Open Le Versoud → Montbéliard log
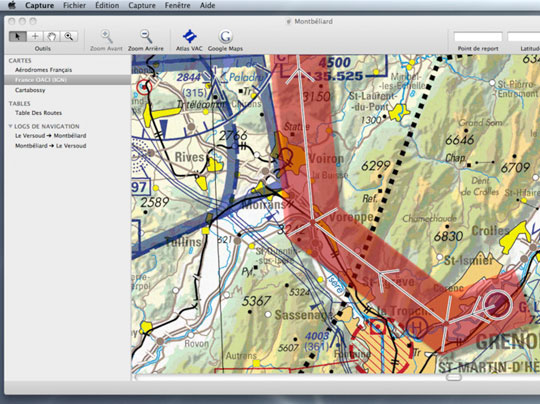Image resolution: width=540 pixels, height=404 pixels. (x=50, y=136)
